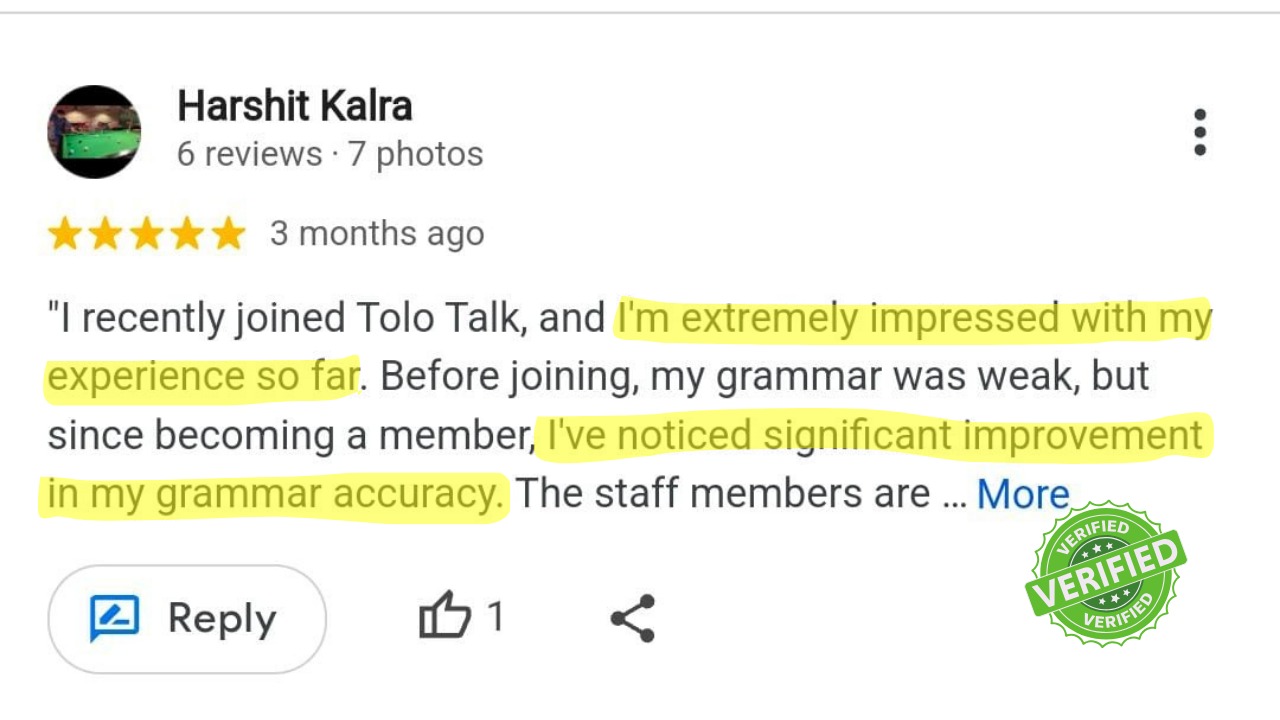Click the first rating star
The width and height of the screenshot is (1280, 720).
click(65, 234)
